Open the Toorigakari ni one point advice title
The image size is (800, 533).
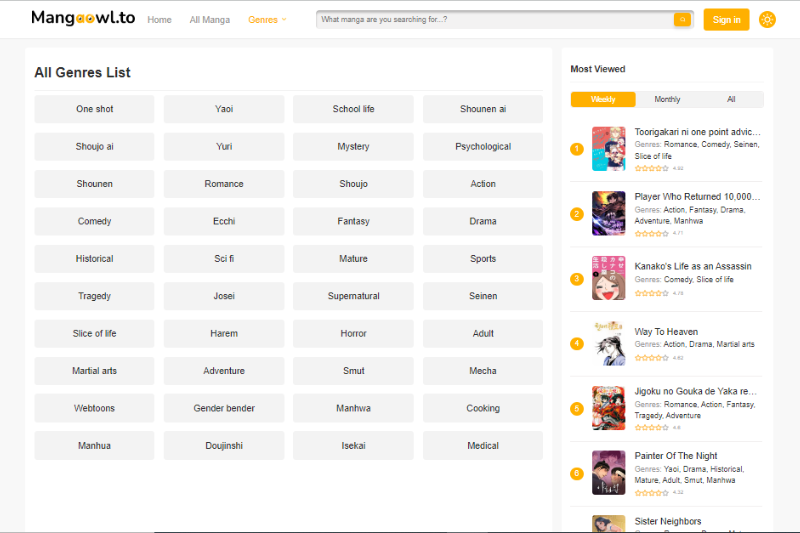click(x=697, y=132)
